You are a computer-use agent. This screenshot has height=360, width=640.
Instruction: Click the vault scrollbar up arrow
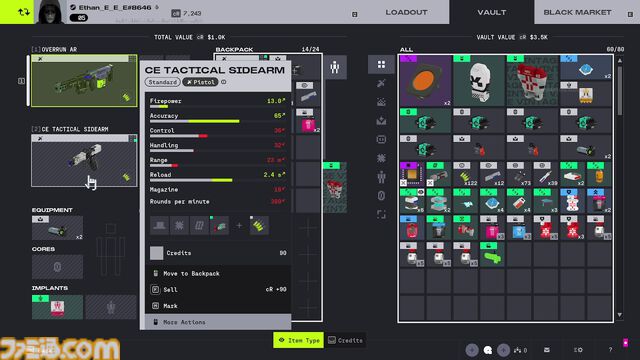point(620,60)
